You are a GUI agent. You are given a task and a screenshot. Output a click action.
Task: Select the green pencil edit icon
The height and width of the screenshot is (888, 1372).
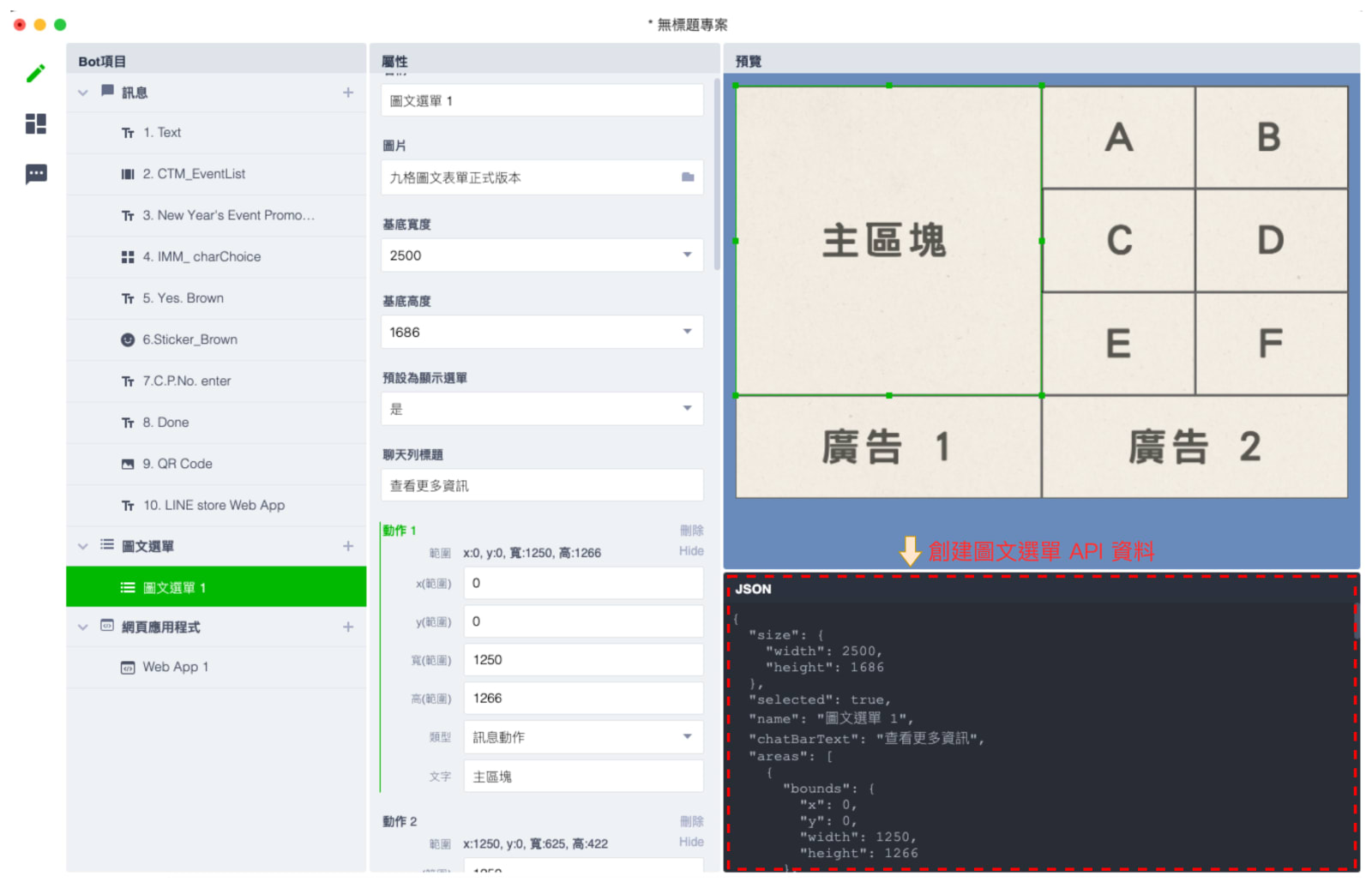click(35, 74)
